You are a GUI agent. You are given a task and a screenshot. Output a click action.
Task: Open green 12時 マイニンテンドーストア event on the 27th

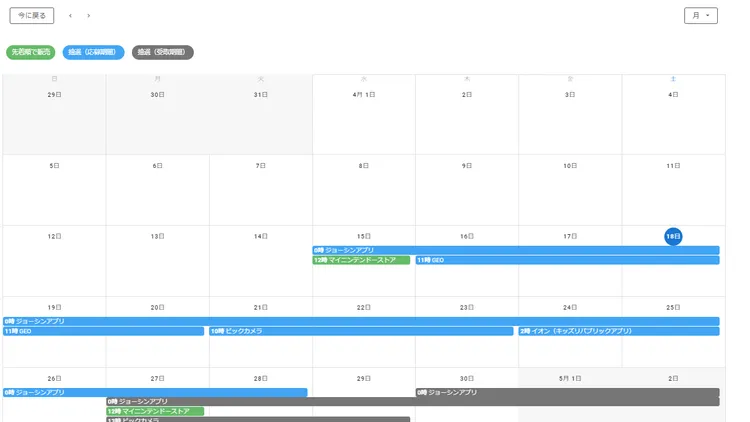coord(155,411)
